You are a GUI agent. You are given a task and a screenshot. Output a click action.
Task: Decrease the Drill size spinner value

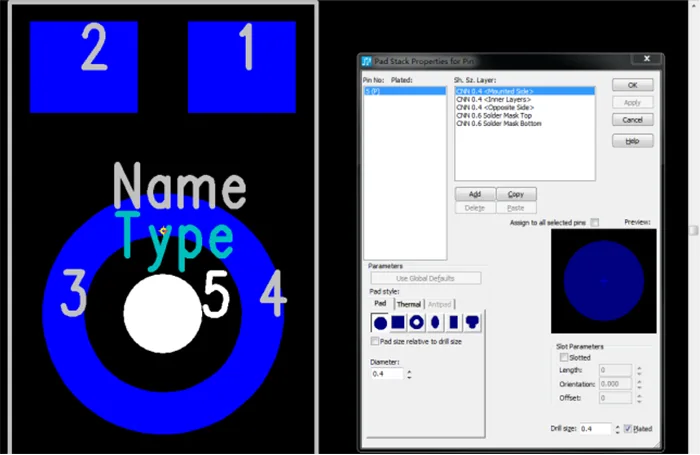617,432
